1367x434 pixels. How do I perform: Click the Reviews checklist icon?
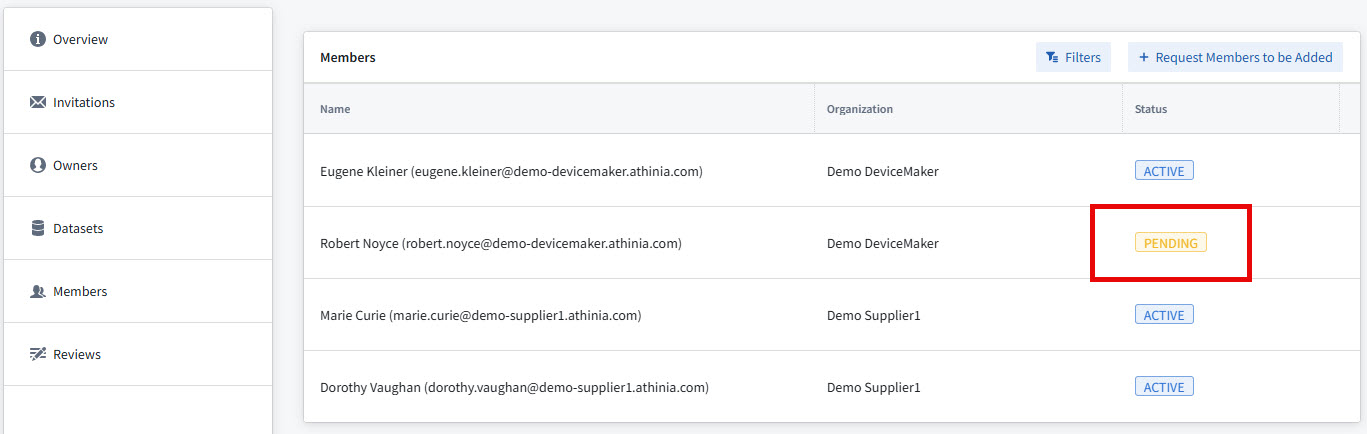tap(38, 354)
